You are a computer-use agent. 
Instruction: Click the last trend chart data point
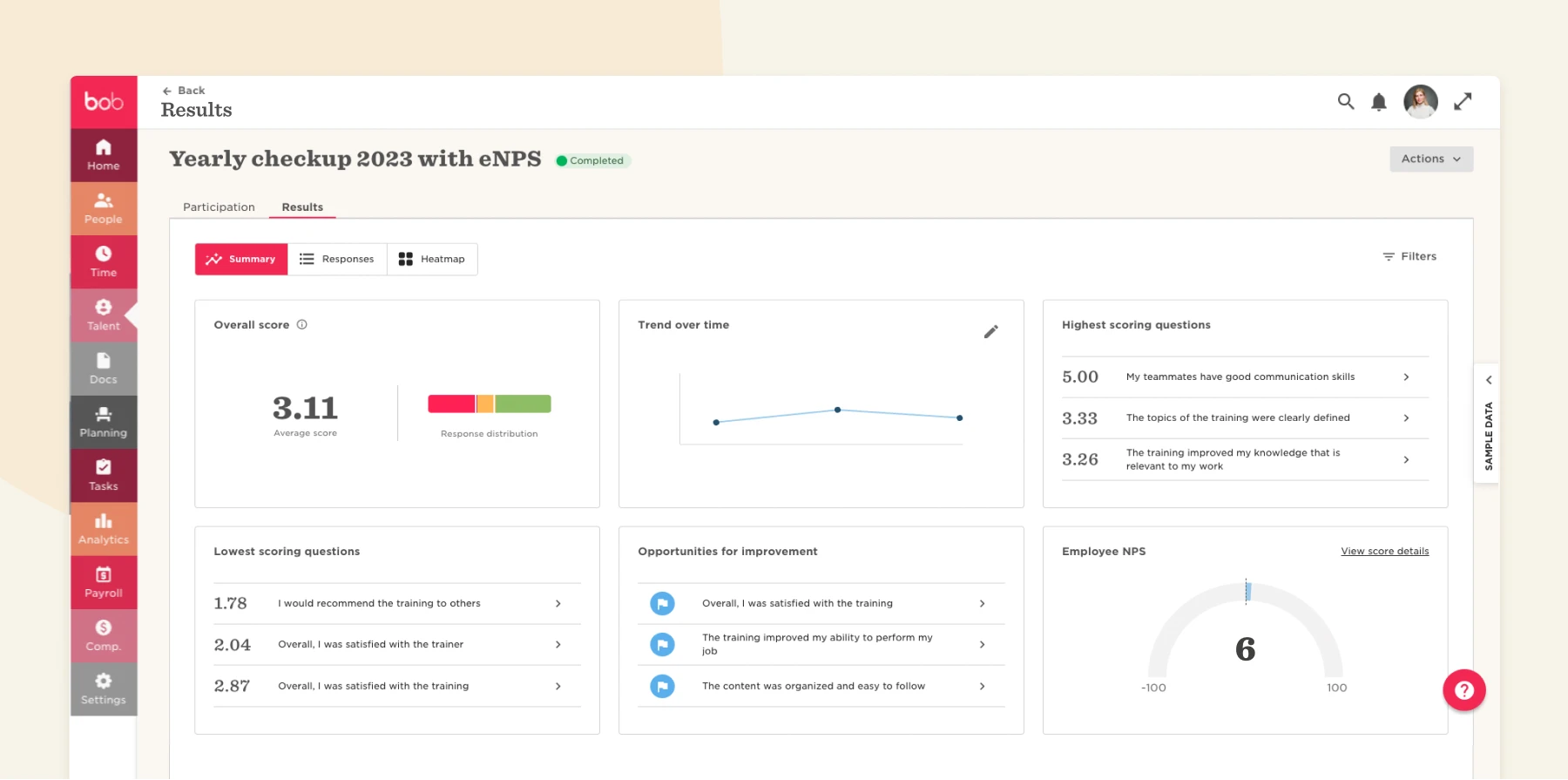(x=960, y=418)
